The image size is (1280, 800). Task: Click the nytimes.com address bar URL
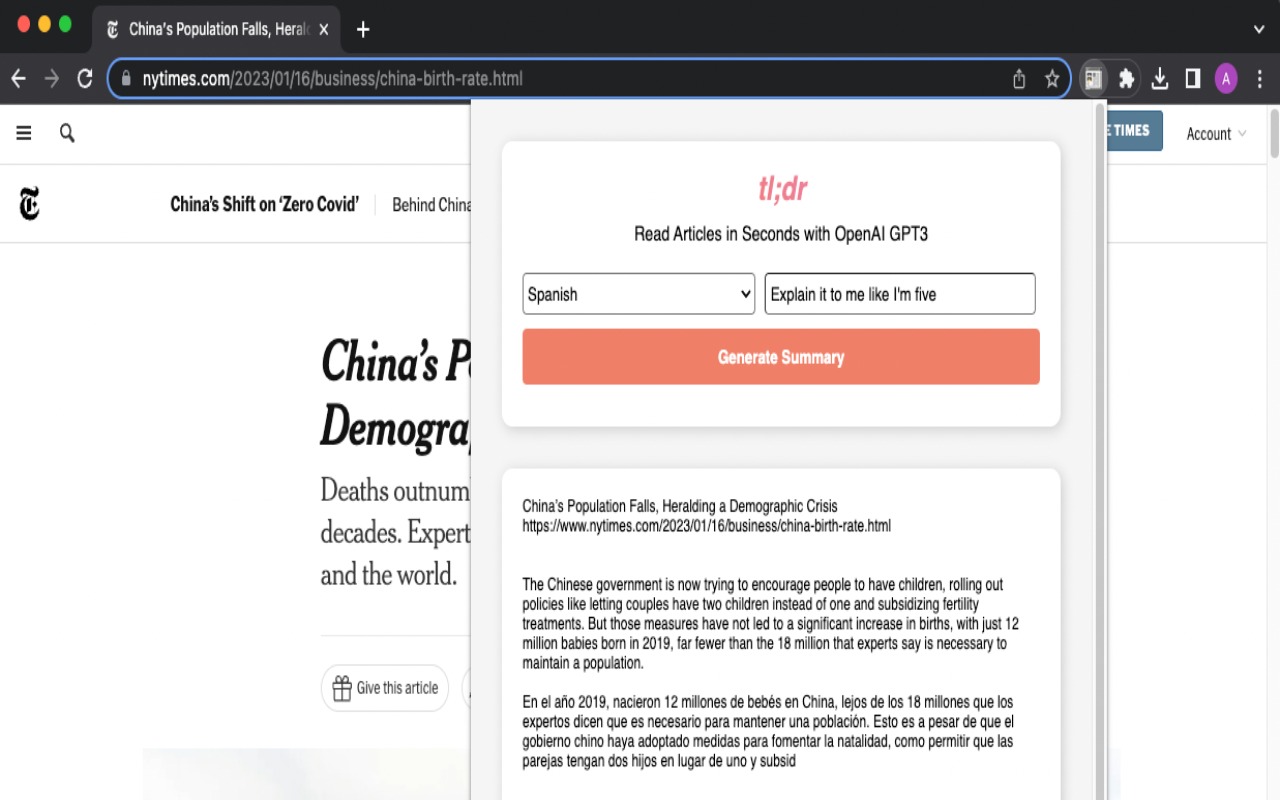pos(332,79)
